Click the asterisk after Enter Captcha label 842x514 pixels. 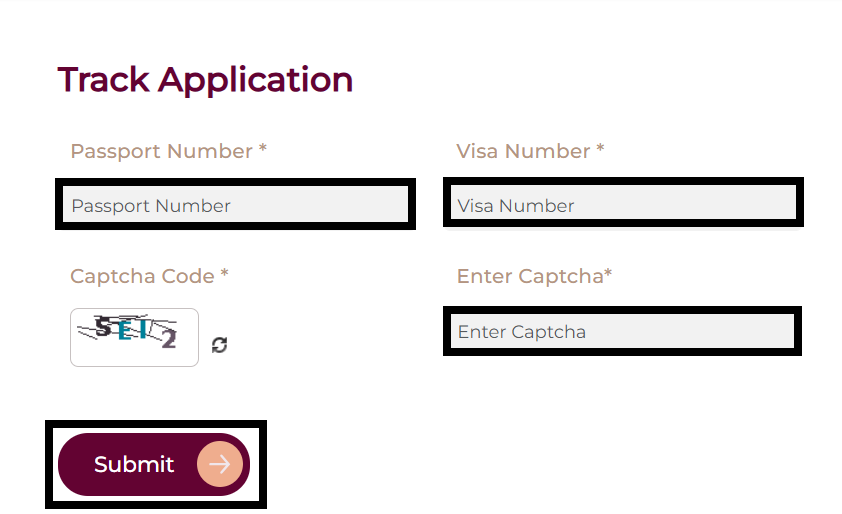tap(608, 274)
